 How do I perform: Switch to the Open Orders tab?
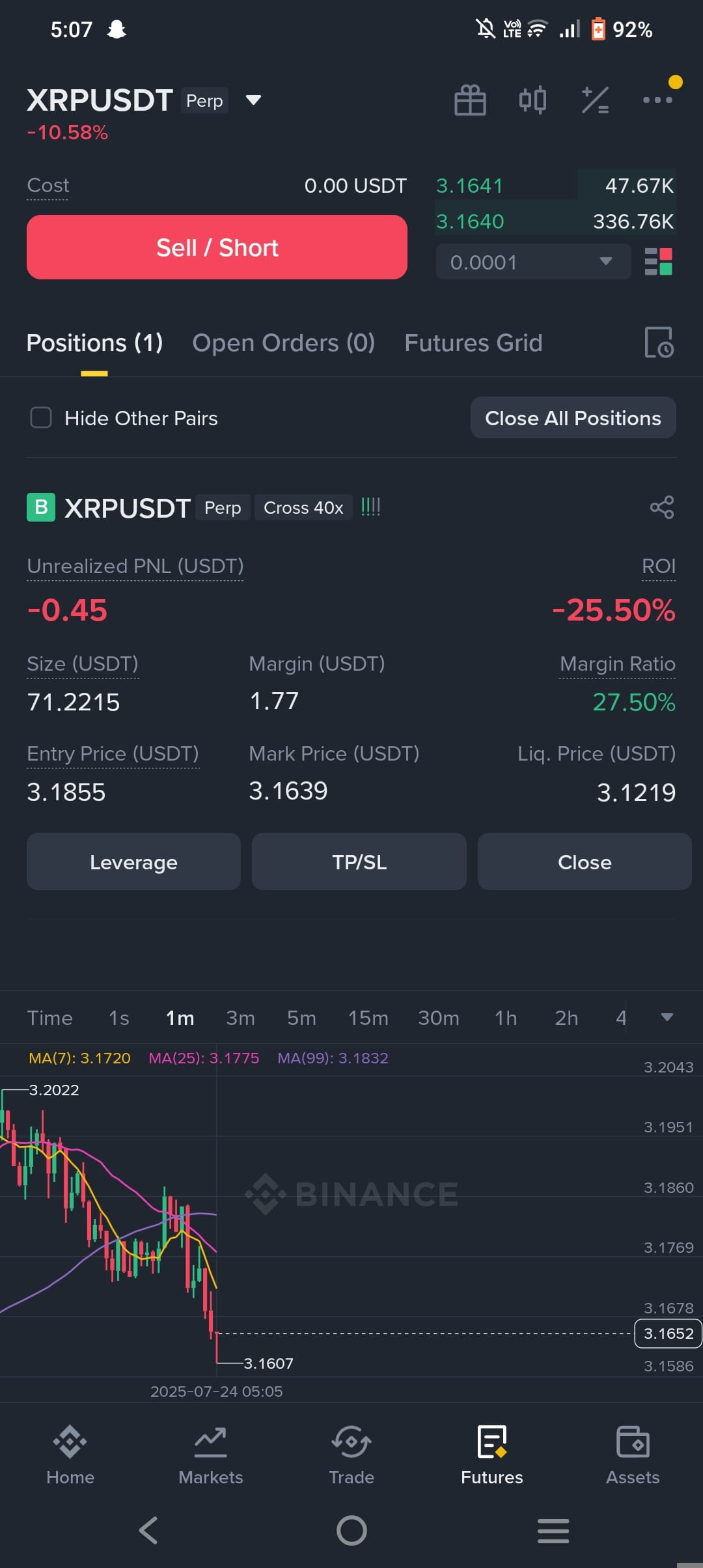[283, 343]
